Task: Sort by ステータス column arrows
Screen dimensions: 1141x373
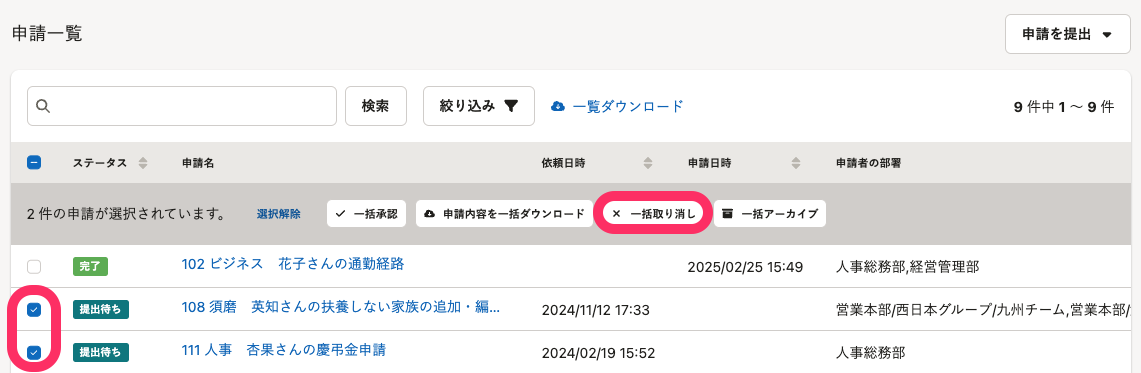Action: [143, 164]
